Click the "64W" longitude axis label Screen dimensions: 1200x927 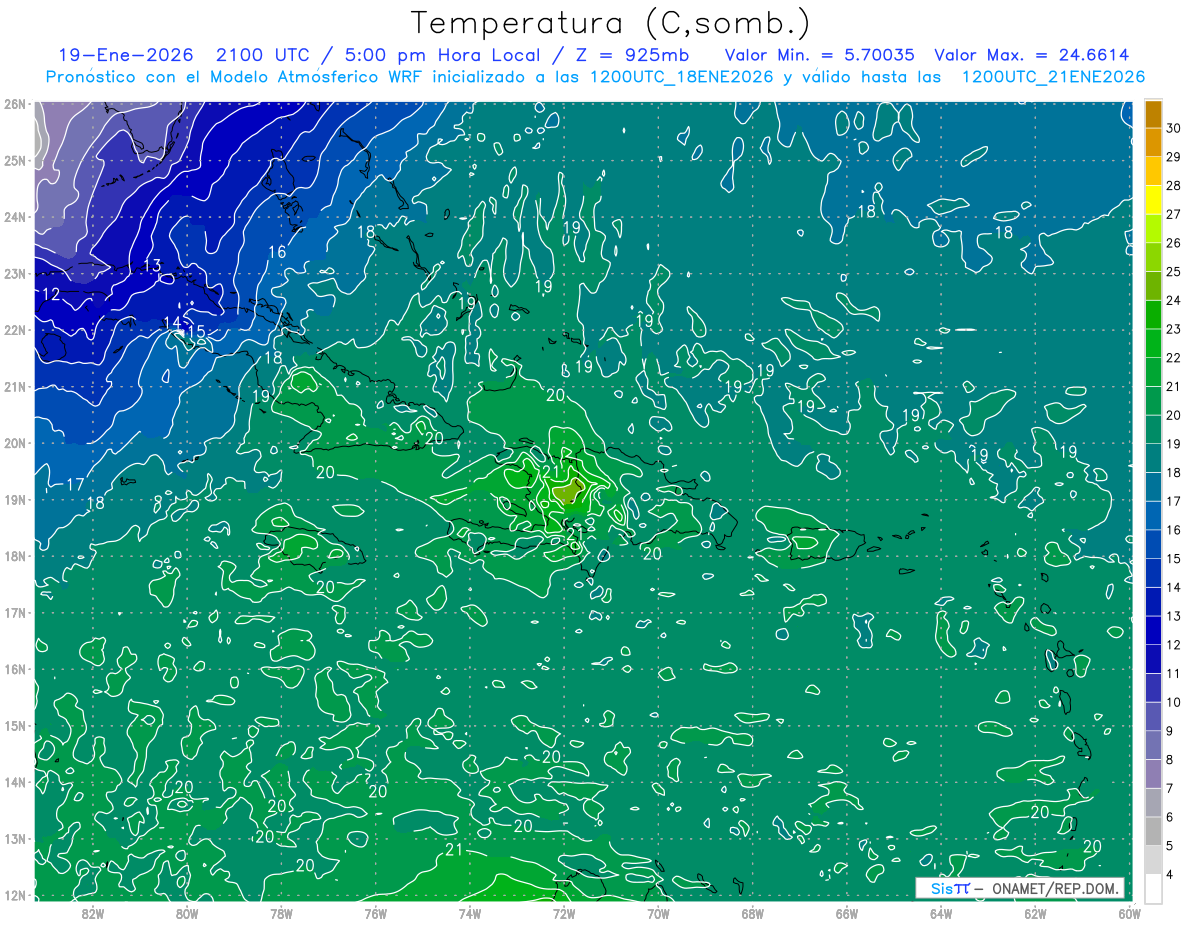[x=941, y=914]
